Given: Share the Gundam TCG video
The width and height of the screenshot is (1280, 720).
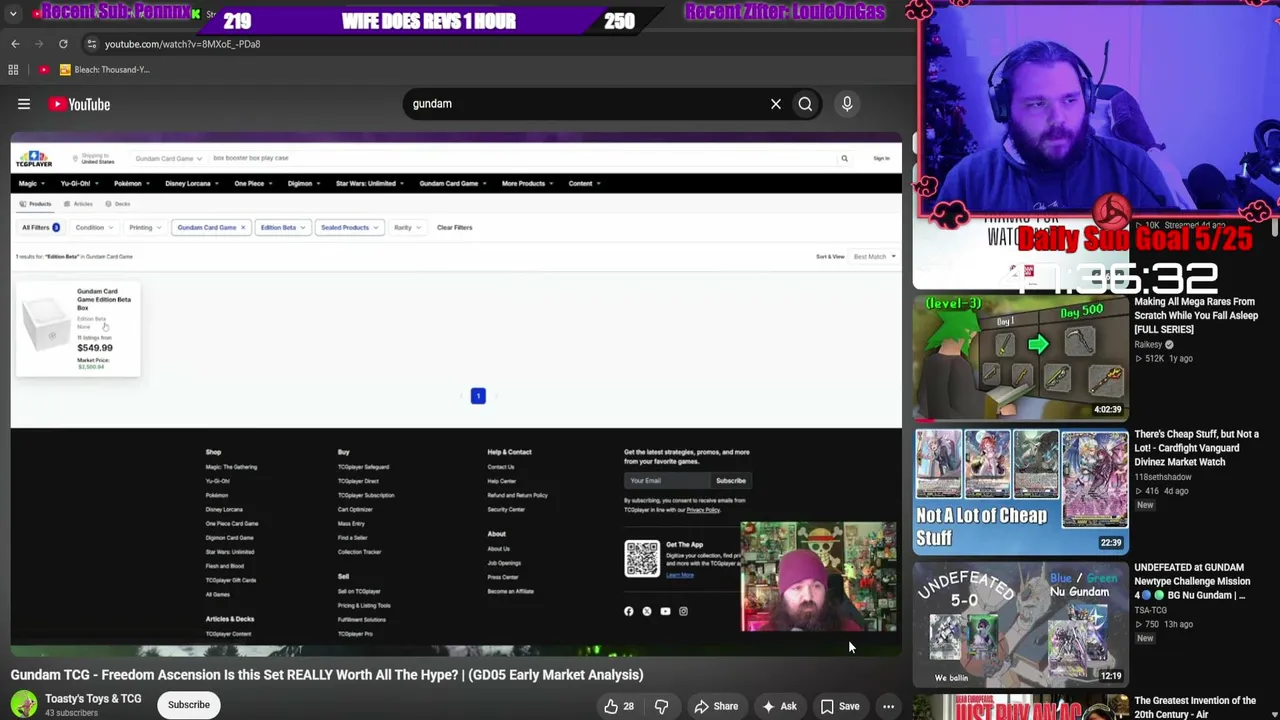Looking at the screenshot, I should [x=716, y=706].
